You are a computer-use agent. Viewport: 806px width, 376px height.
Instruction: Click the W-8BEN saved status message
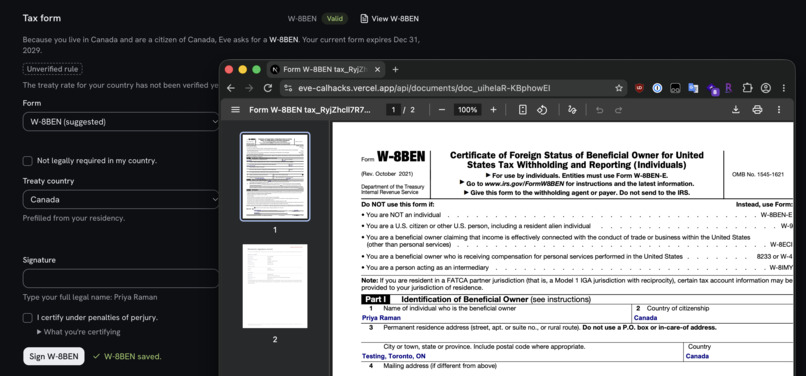[127, 356]
